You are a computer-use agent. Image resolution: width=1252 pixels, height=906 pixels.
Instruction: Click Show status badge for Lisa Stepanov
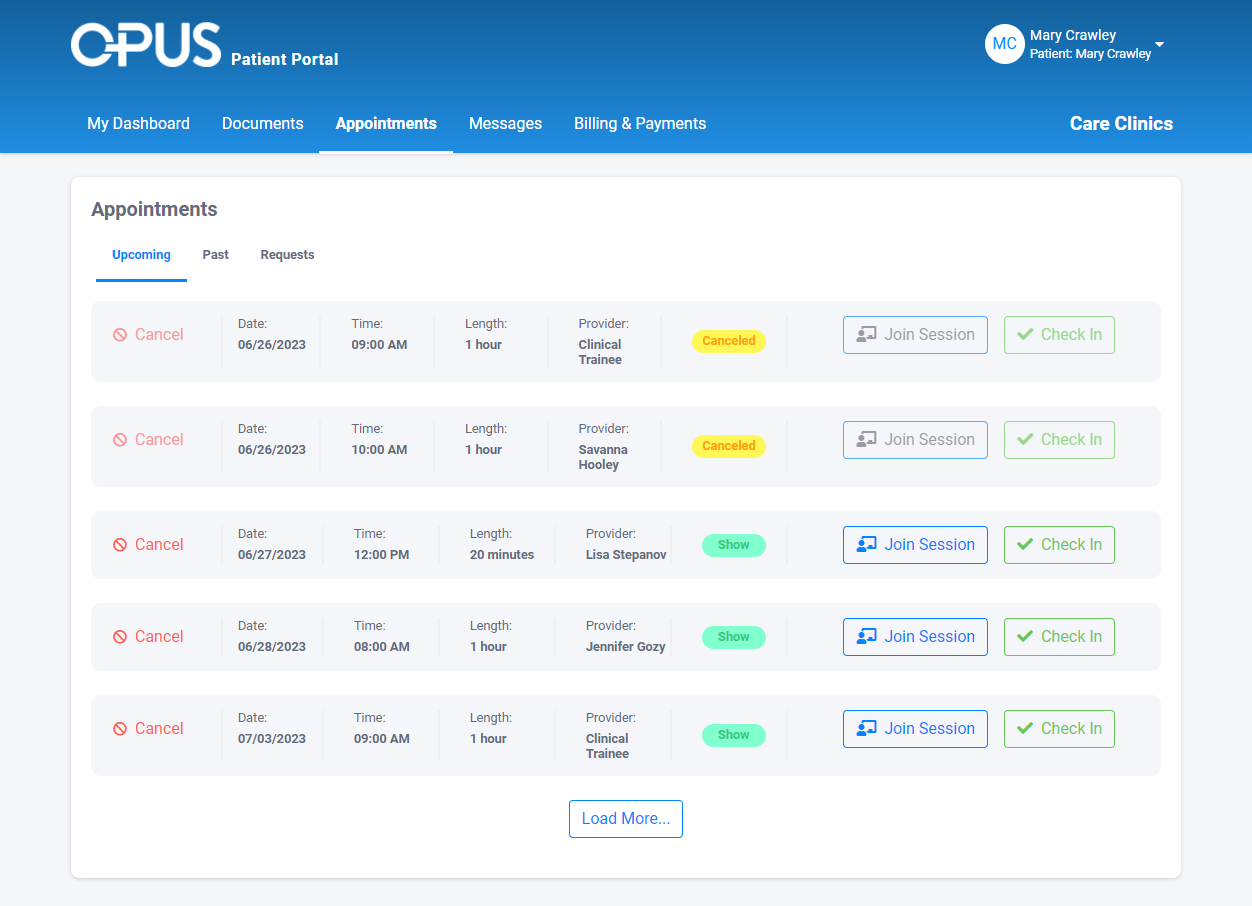click(x=734, y=545)
